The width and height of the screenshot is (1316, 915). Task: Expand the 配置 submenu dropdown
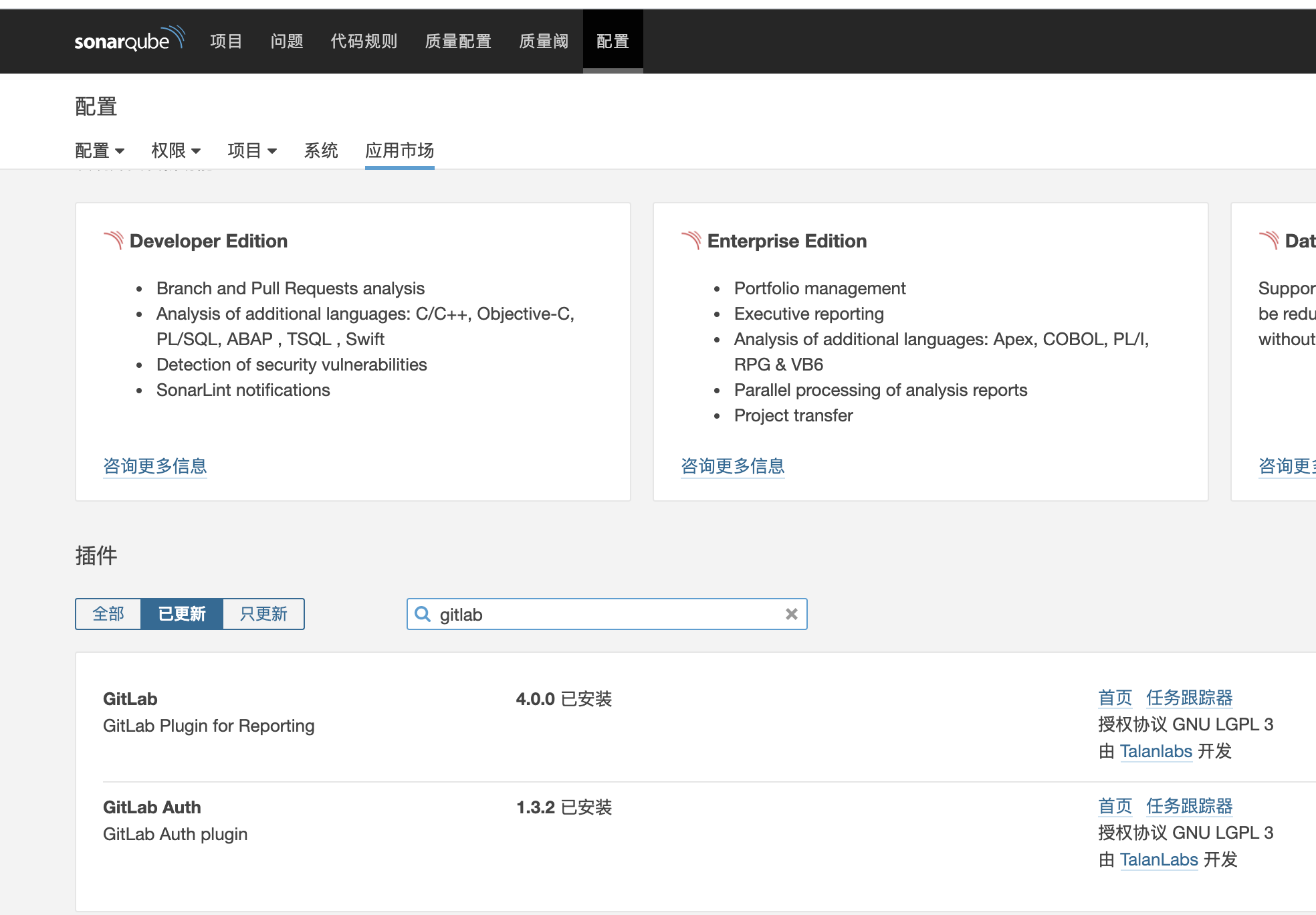click(x=100, y=150)
